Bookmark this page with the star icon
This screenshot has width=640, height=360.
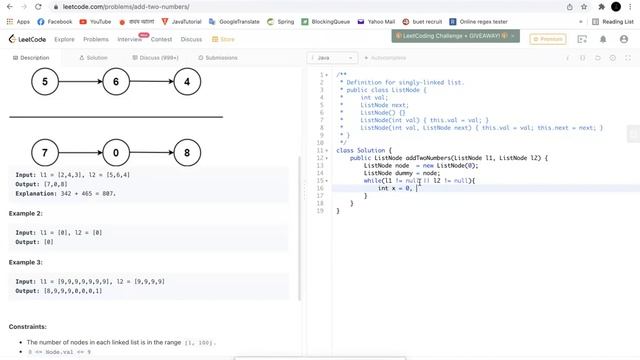[584, 7]
